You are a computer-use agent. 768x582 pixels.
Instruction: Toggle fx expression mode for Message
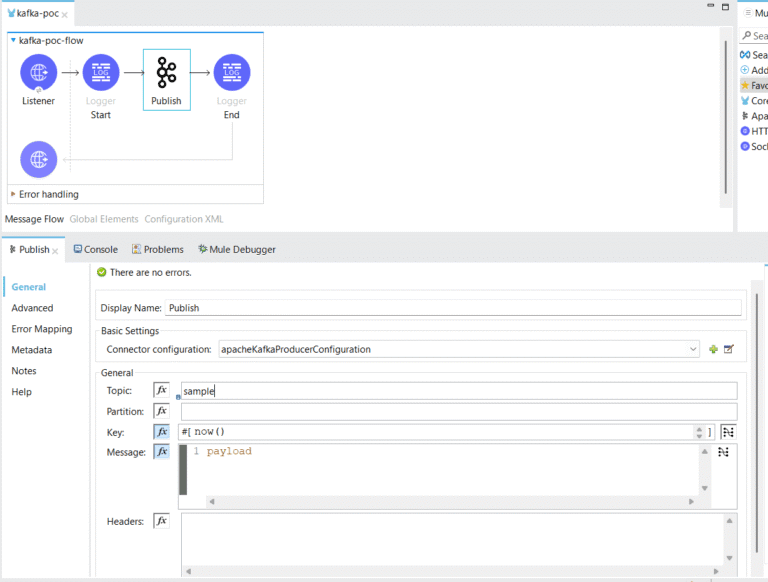(161, 451)
